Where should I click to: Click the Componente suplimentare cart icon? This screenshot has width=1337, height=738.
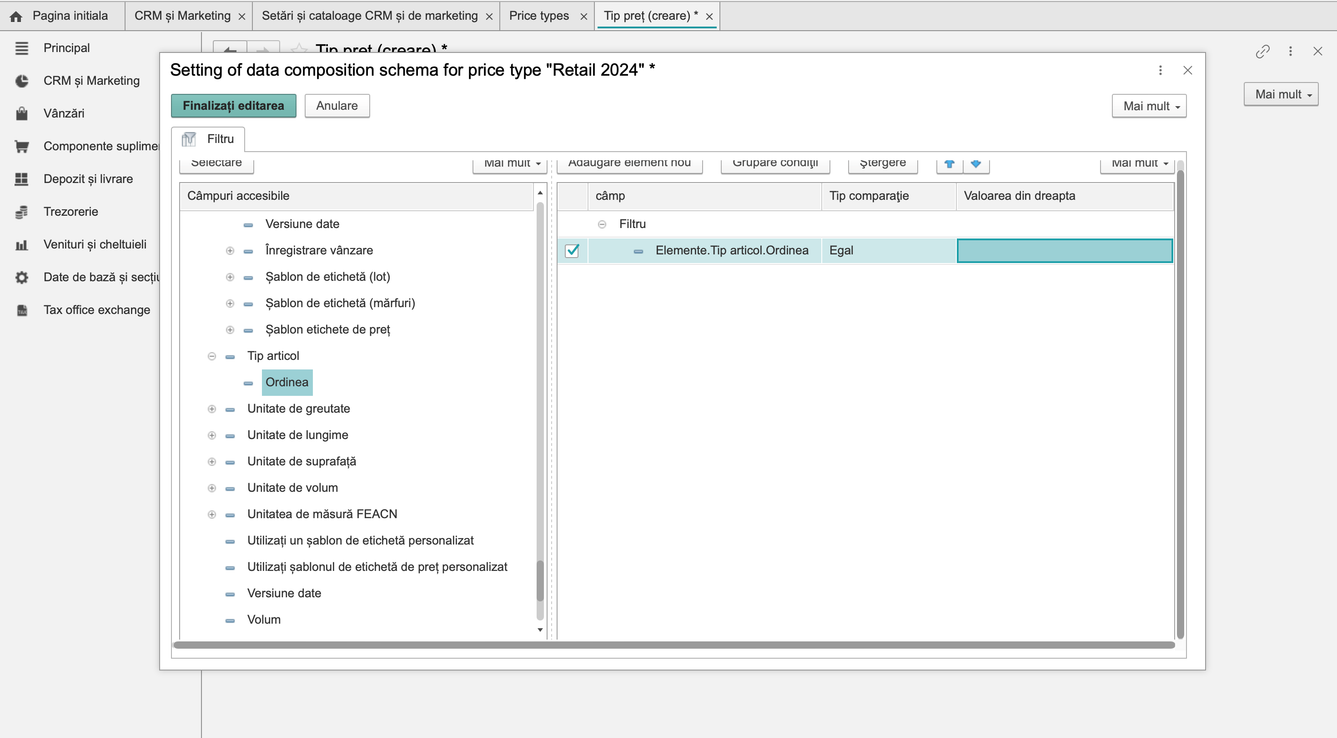click(x=21, y=146)
